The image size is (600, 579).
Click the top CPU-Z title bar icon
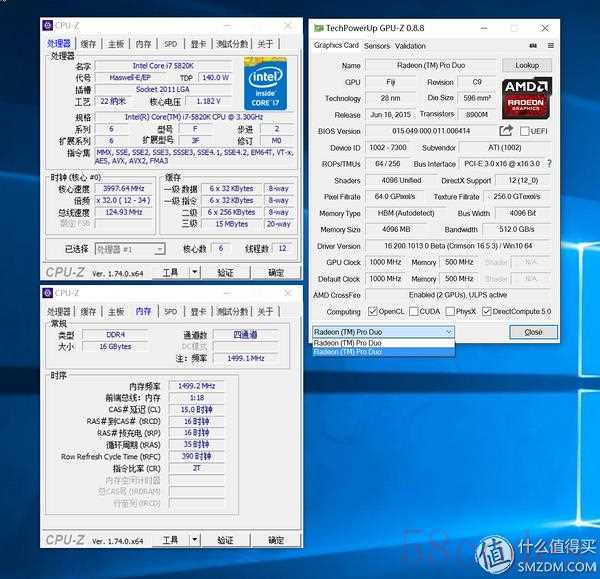49,25
